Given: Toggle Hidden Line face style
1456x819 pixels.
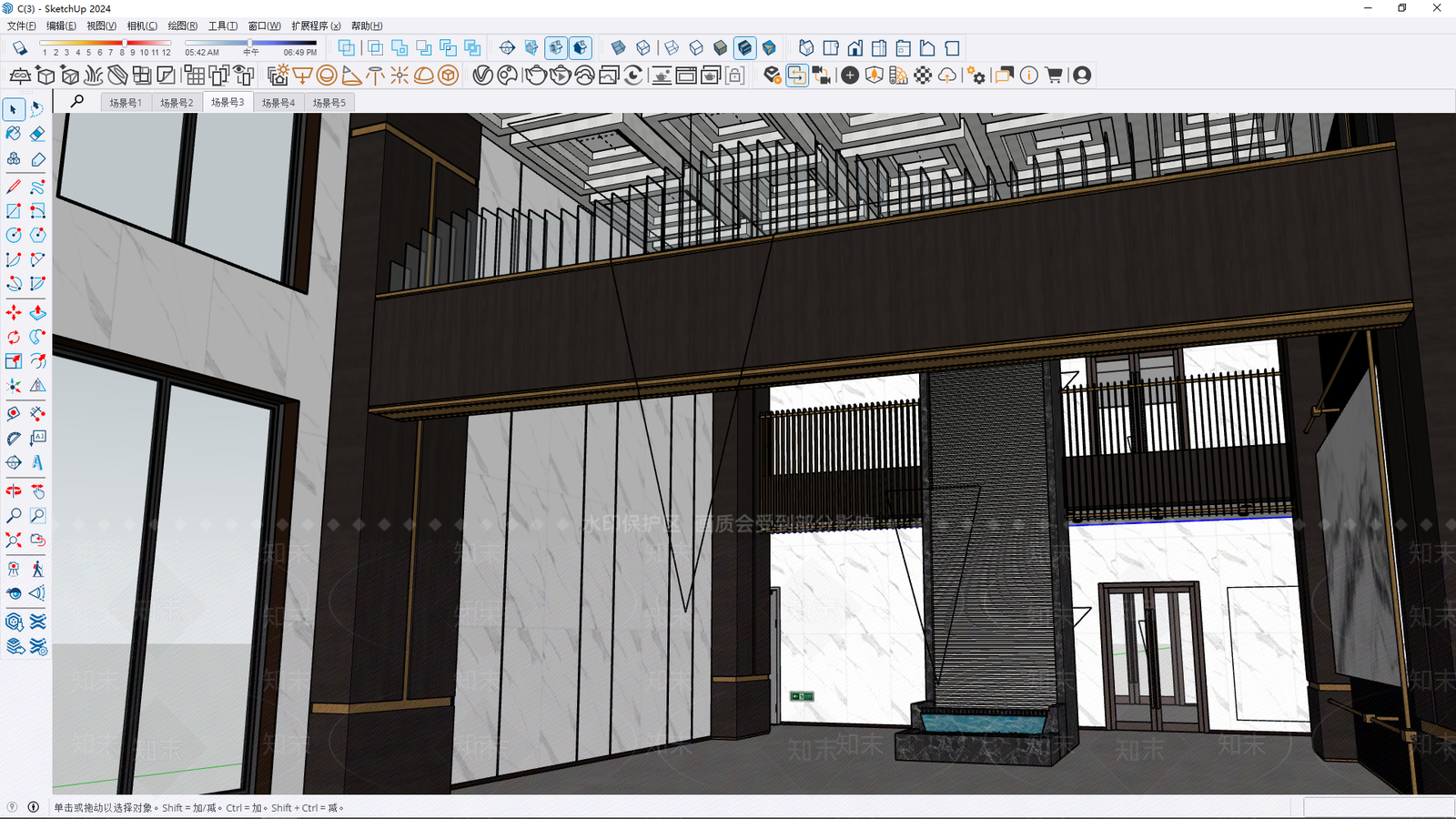Looking at the screenshot, I should tap(696, 48).
